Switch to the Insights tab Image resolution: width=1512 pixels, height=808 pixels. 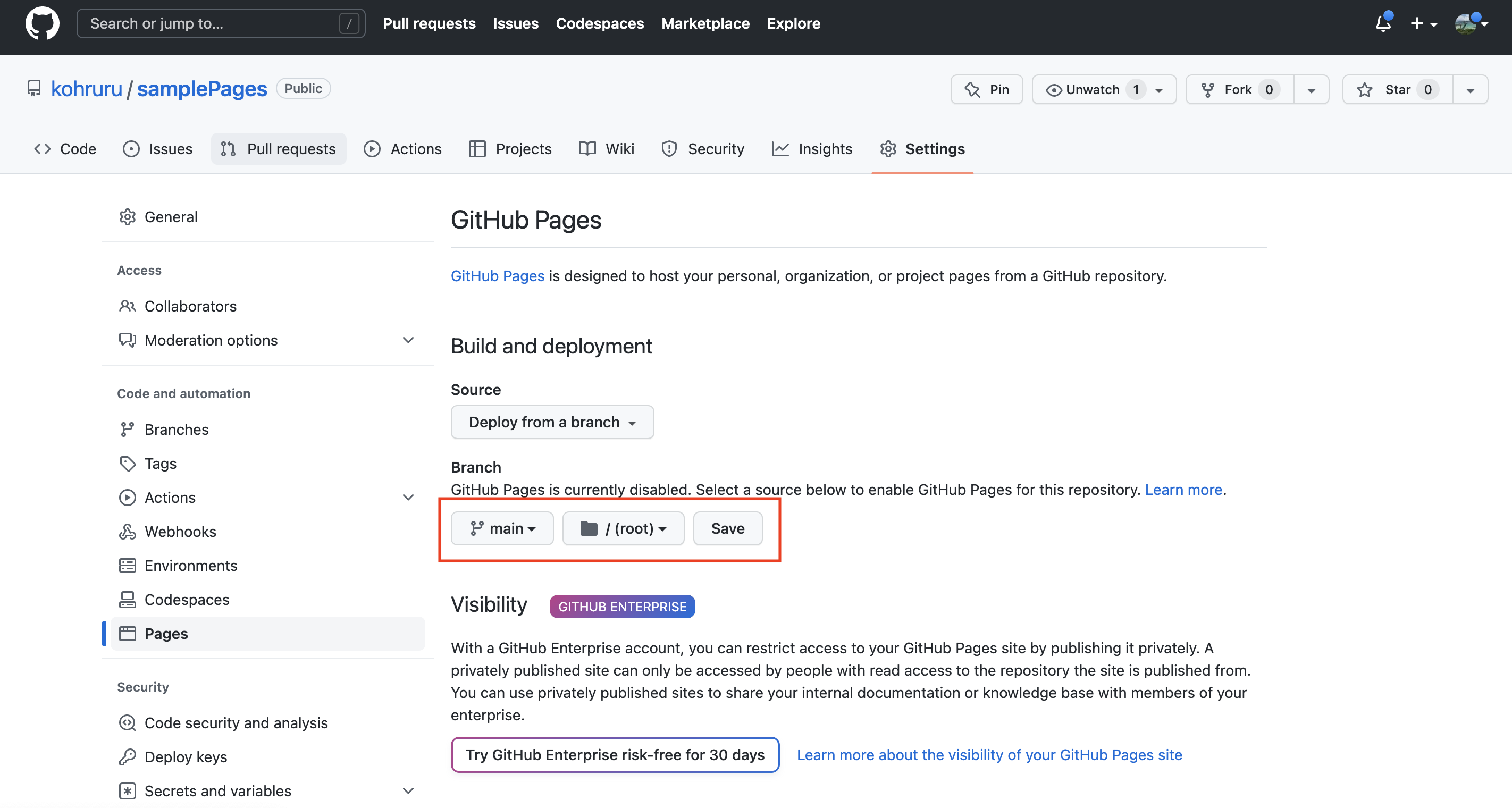coord(812,149)
